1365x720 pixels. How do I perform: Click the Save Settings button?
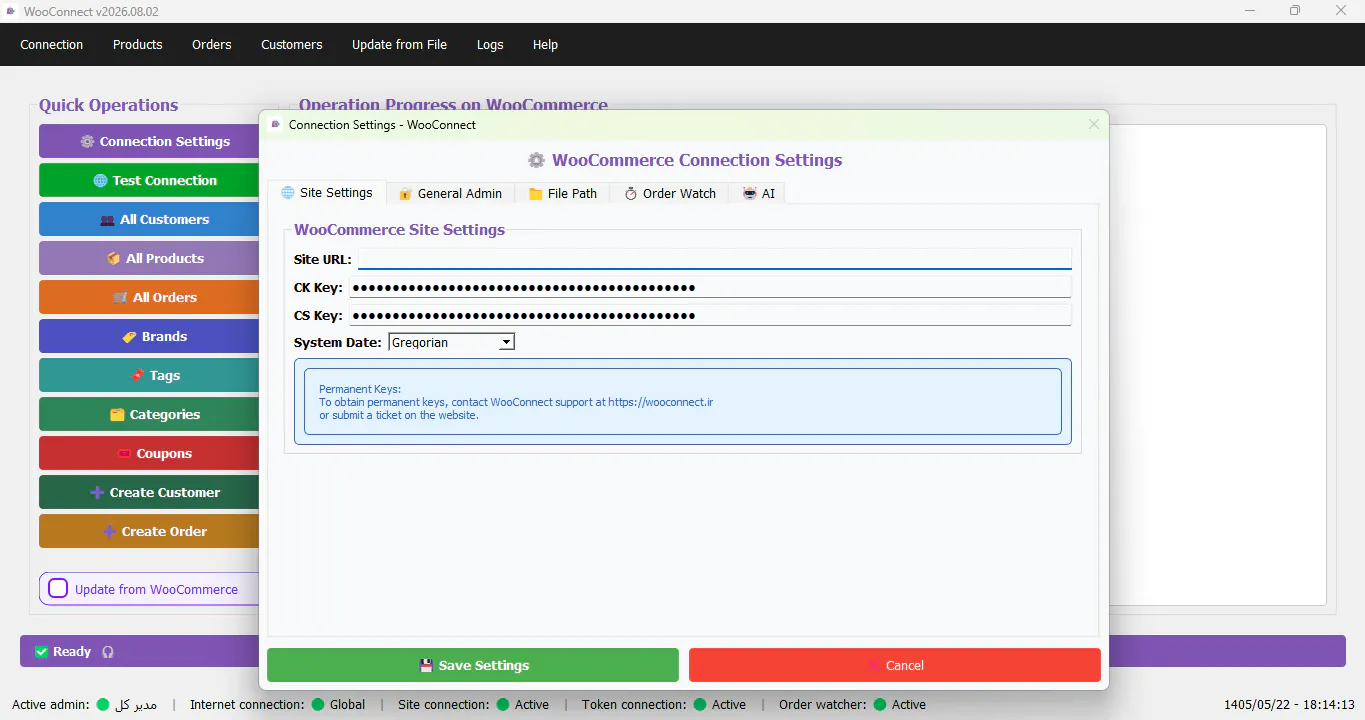click(x=473, y=665)
